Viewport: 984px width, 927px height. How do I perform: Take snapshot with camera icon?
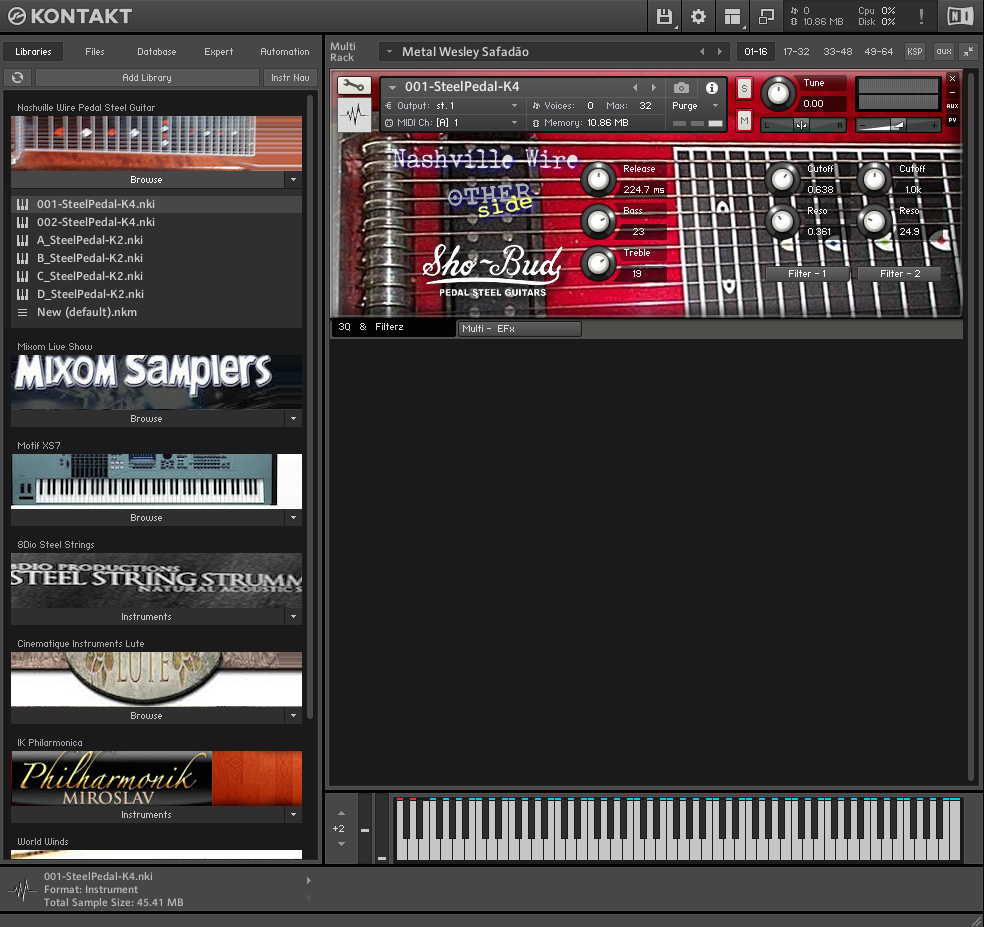click(x=681, y=88)
